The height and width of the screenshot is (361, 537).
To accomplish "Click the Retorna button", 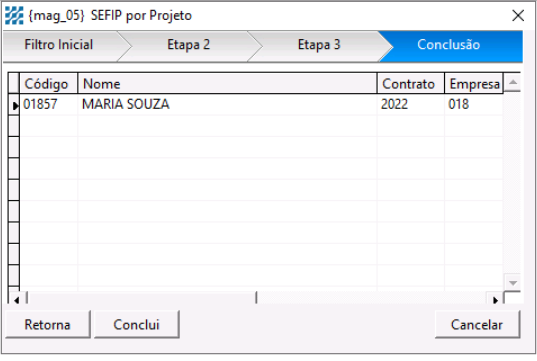I will 48,324.
